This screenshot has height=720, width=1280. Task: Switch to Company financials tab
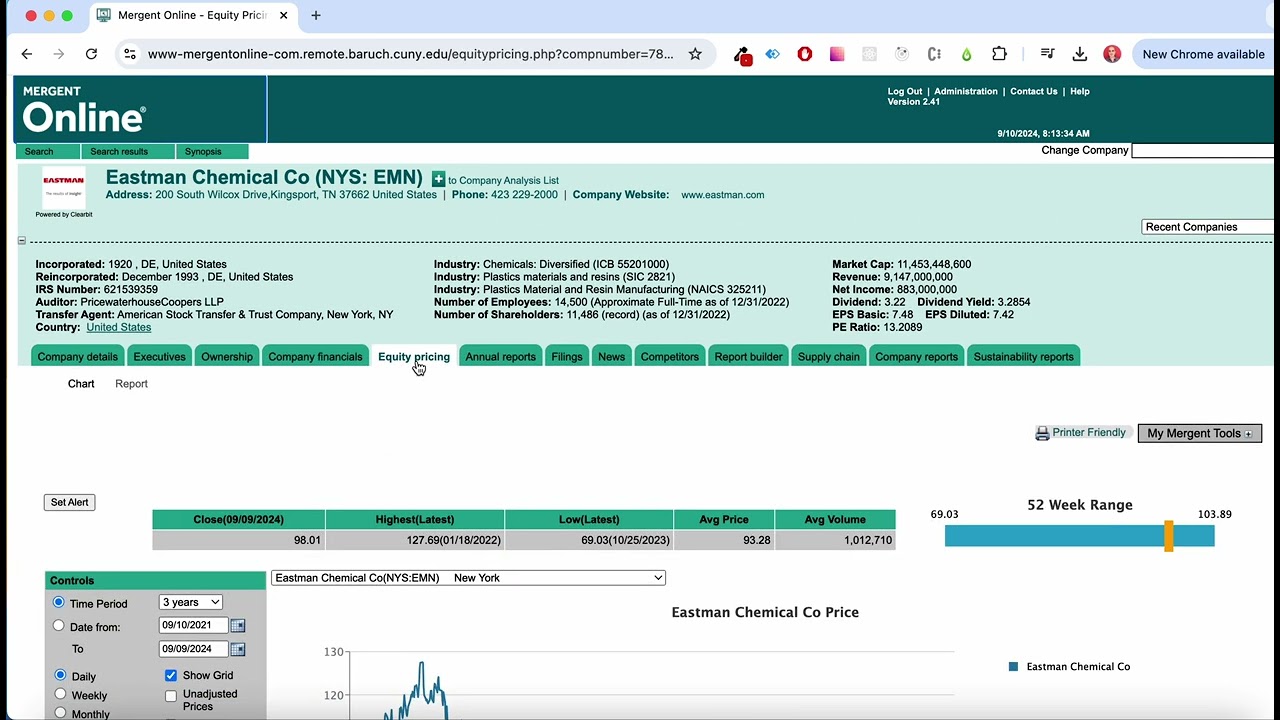tap(315, 356)
